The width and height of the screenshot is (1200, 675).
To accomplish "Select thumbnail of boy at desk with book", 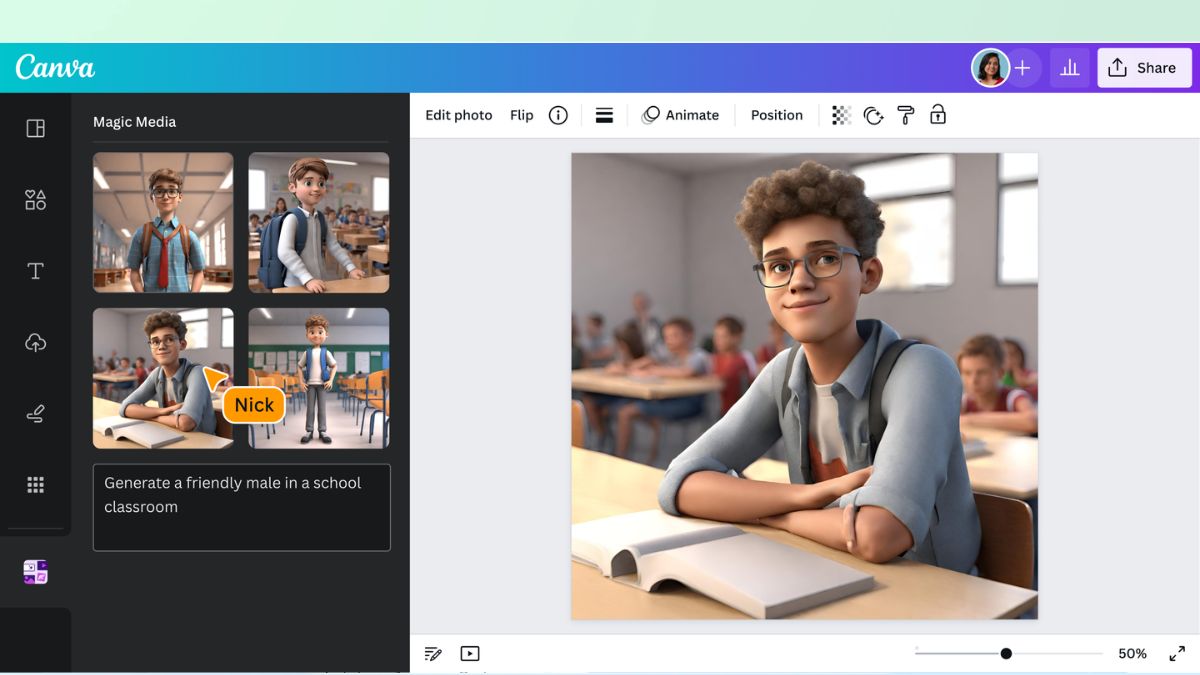I will tap(163, 378).
